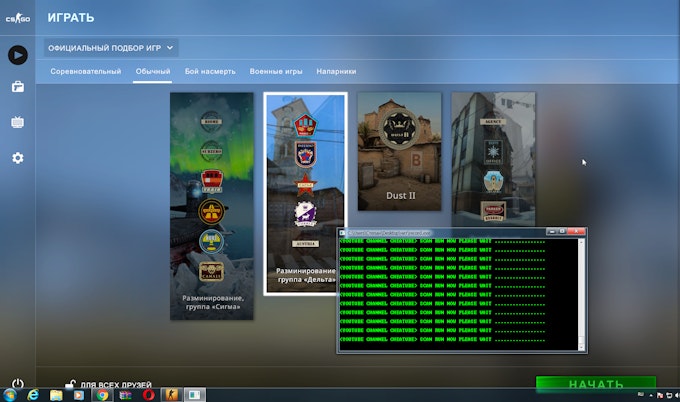
Task: Open Internet Explorer from taskbar
Action: tap(33, 395)
